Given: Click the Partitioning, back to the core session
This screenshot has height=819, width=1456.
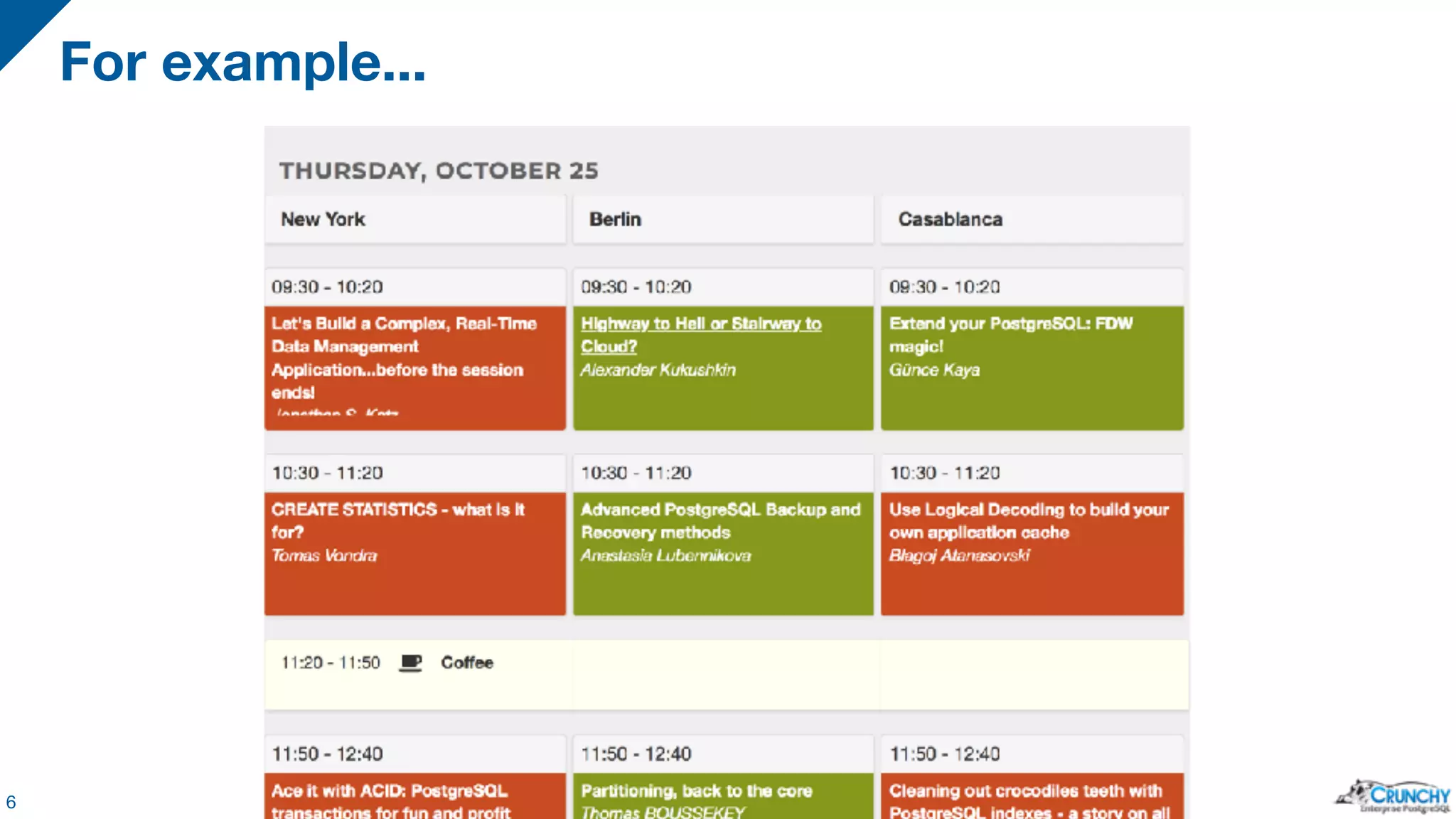Looking at the screenshot, I should point(723,796).
